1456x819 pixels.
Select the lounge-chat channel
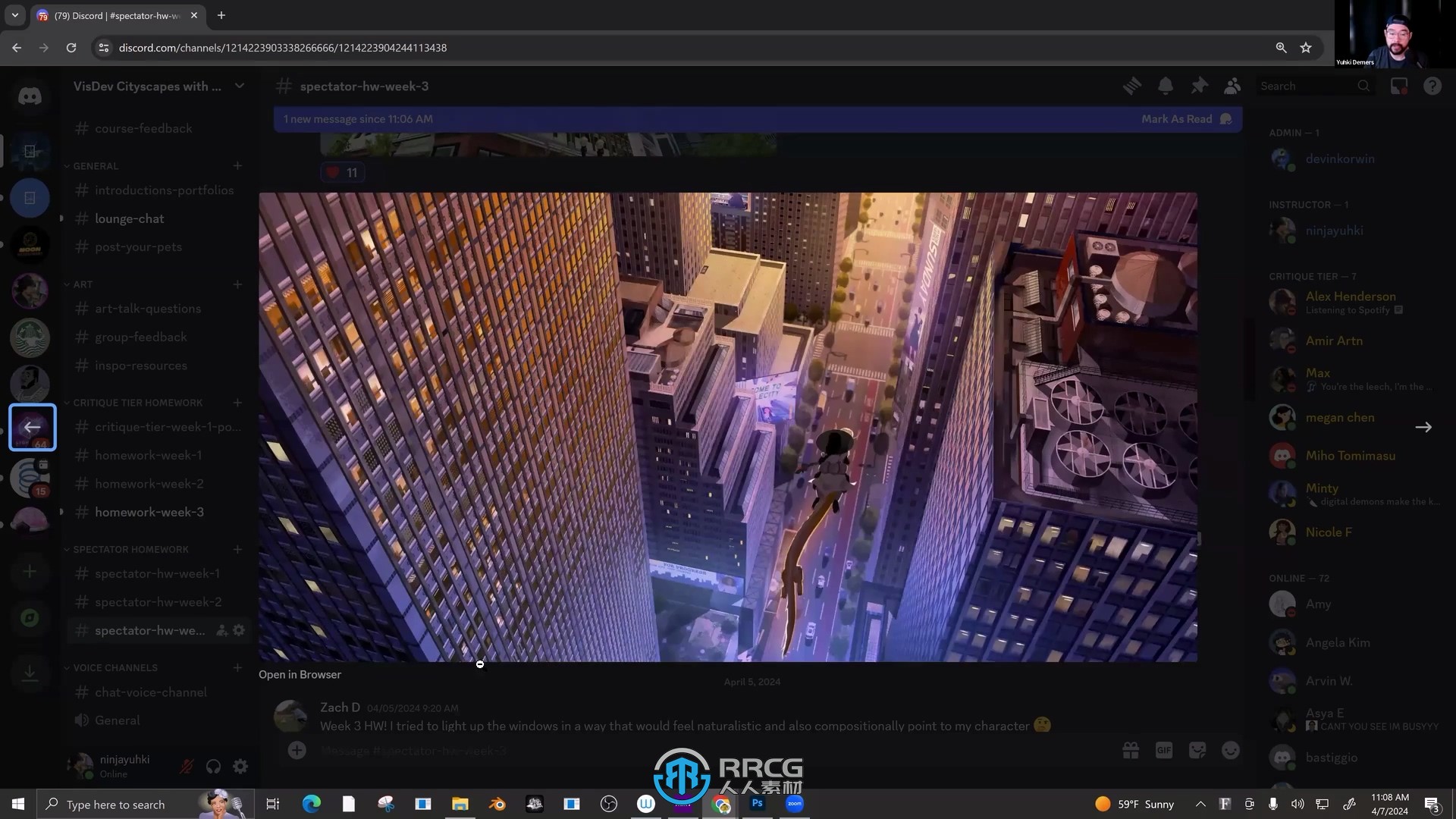pos(129,218)
